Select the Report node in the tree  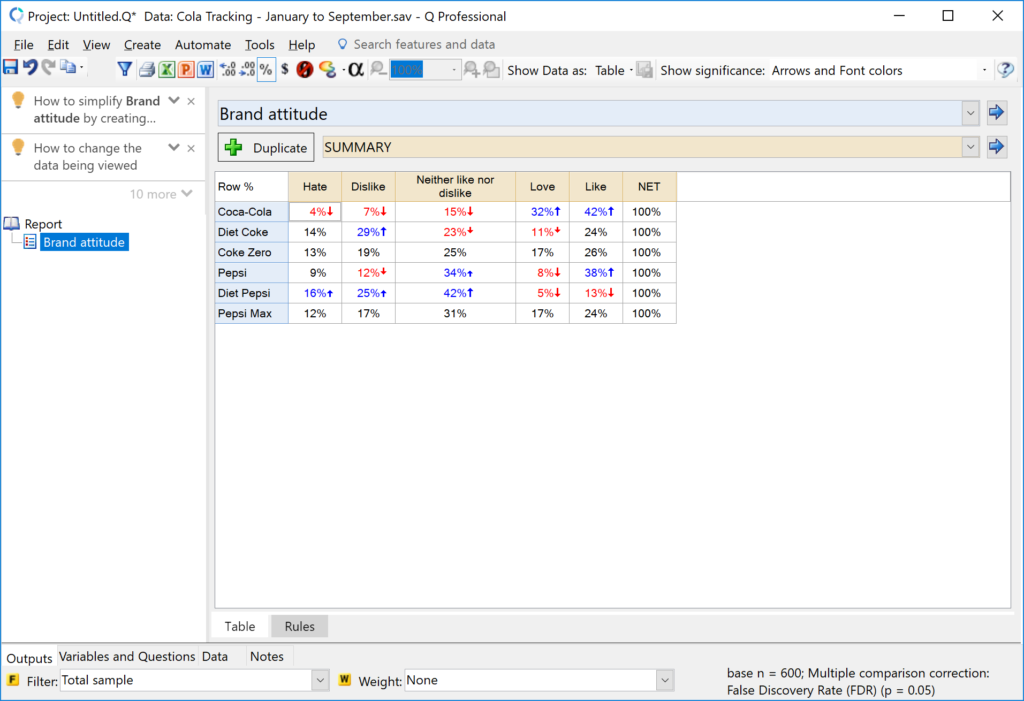coord(43,224)
